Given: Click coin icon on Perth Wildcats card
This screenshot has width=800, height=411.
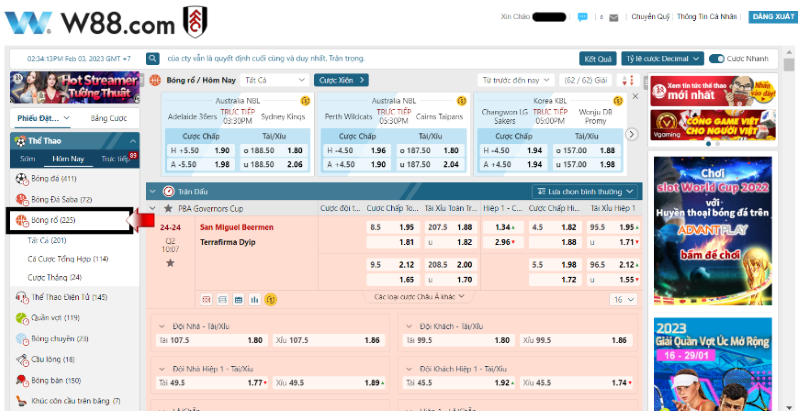Looking at the screenshot, I should [461, 101].
